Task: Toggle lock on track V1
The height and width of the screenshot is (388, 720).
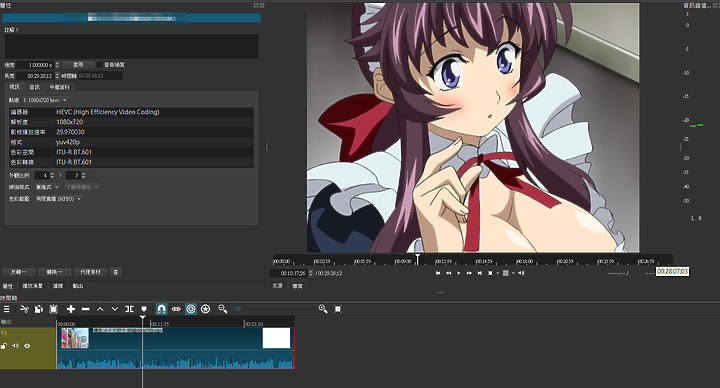Action: (4, 346)
